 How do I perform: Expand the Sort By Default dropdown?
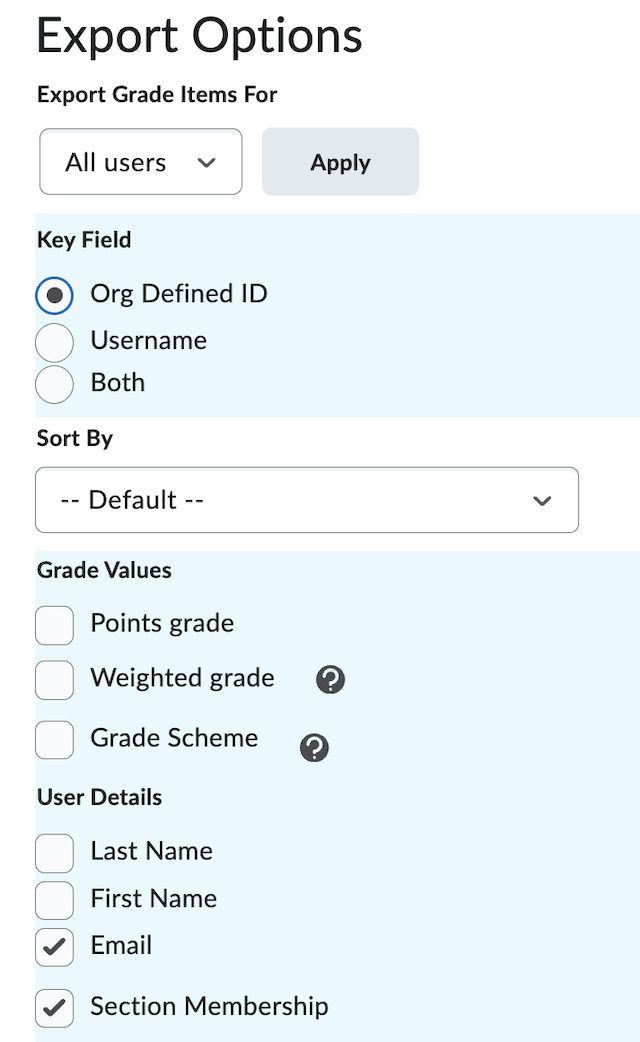point(306,500)
